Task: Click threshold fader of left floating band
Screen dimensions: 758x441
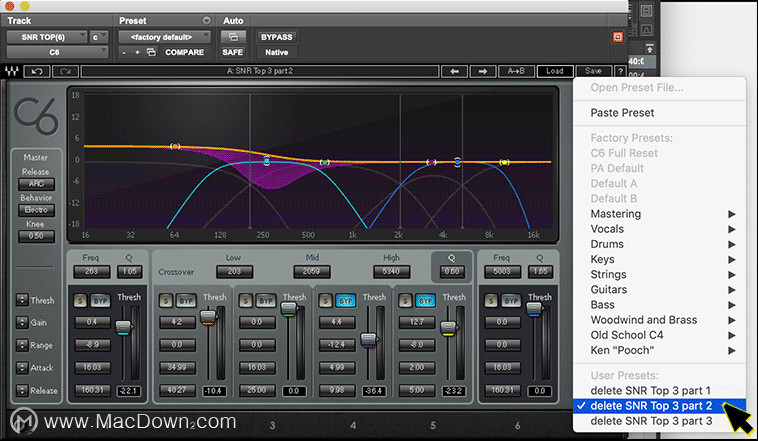Action: pos(123,328)
